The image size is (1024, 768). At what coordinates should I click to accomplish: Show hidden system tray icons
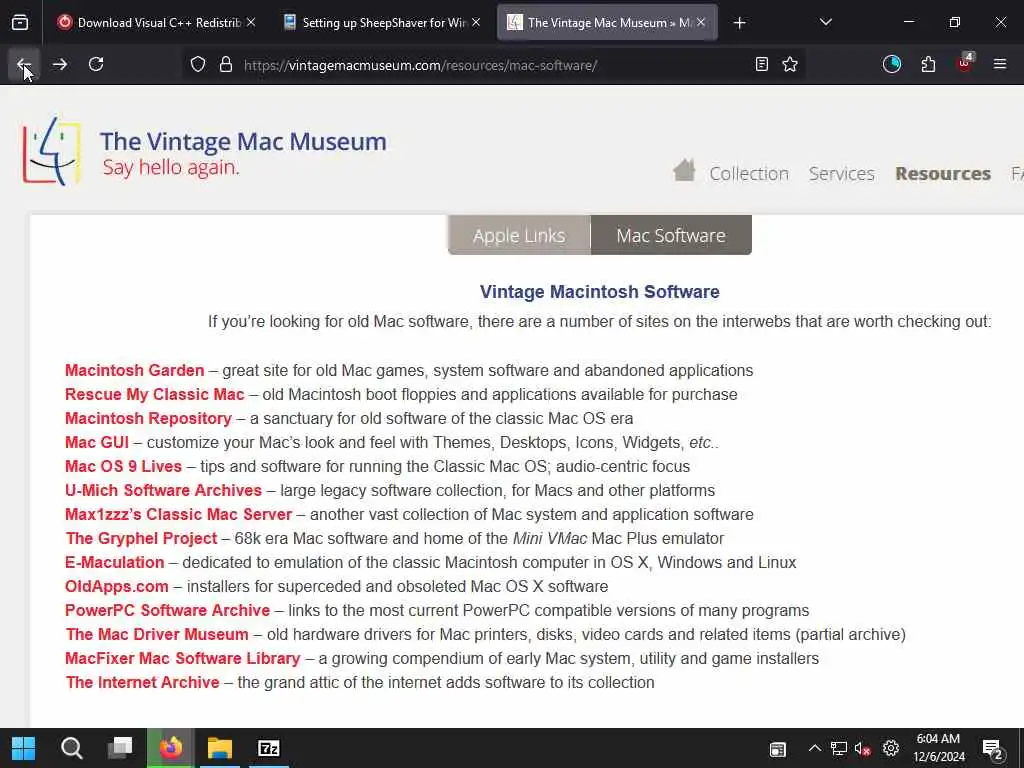coord(814,748)
